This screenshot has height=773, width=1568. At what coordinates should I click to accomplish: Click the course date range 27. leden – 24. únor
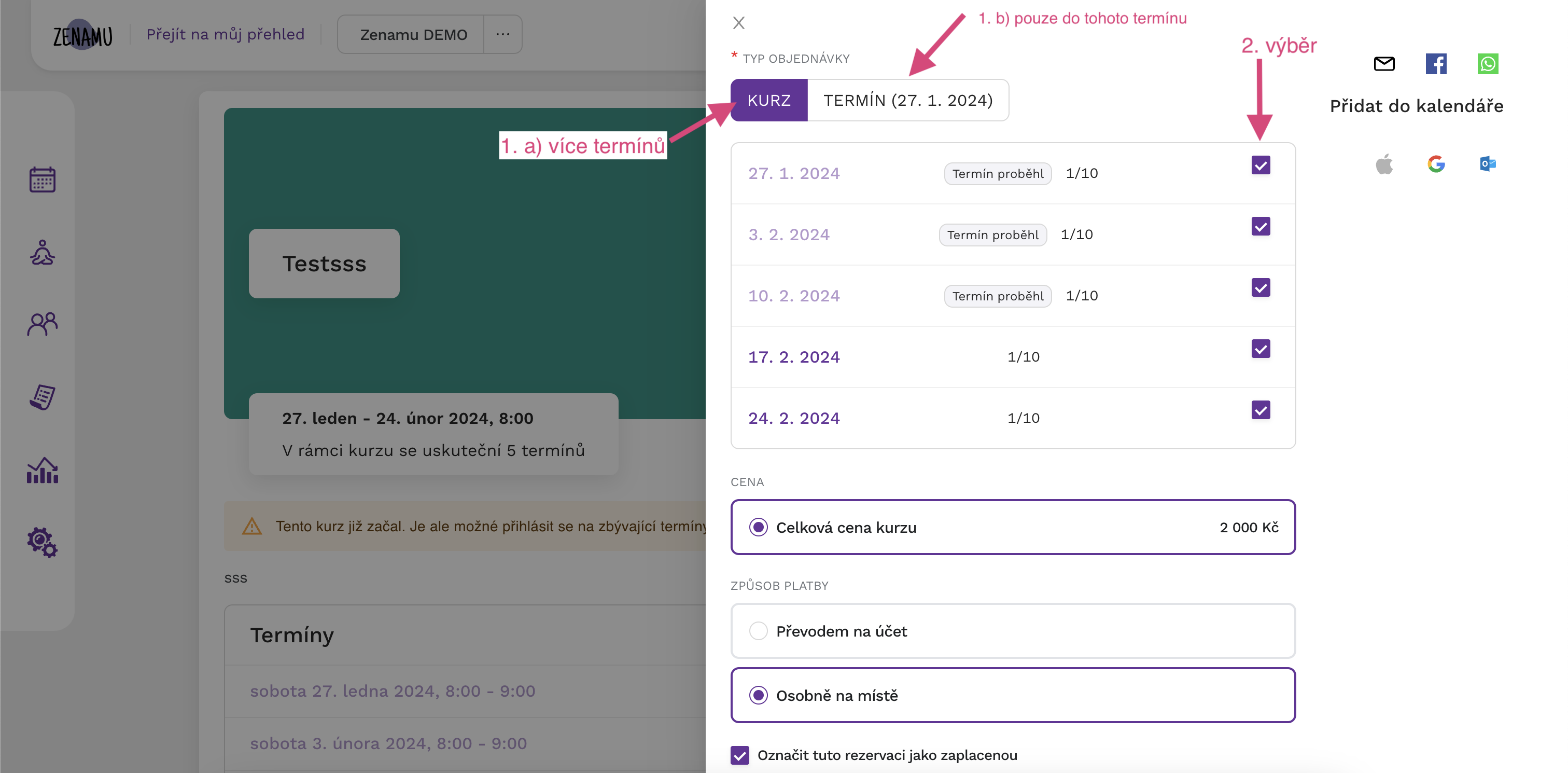pyautogui.click(x=408, y=419)
